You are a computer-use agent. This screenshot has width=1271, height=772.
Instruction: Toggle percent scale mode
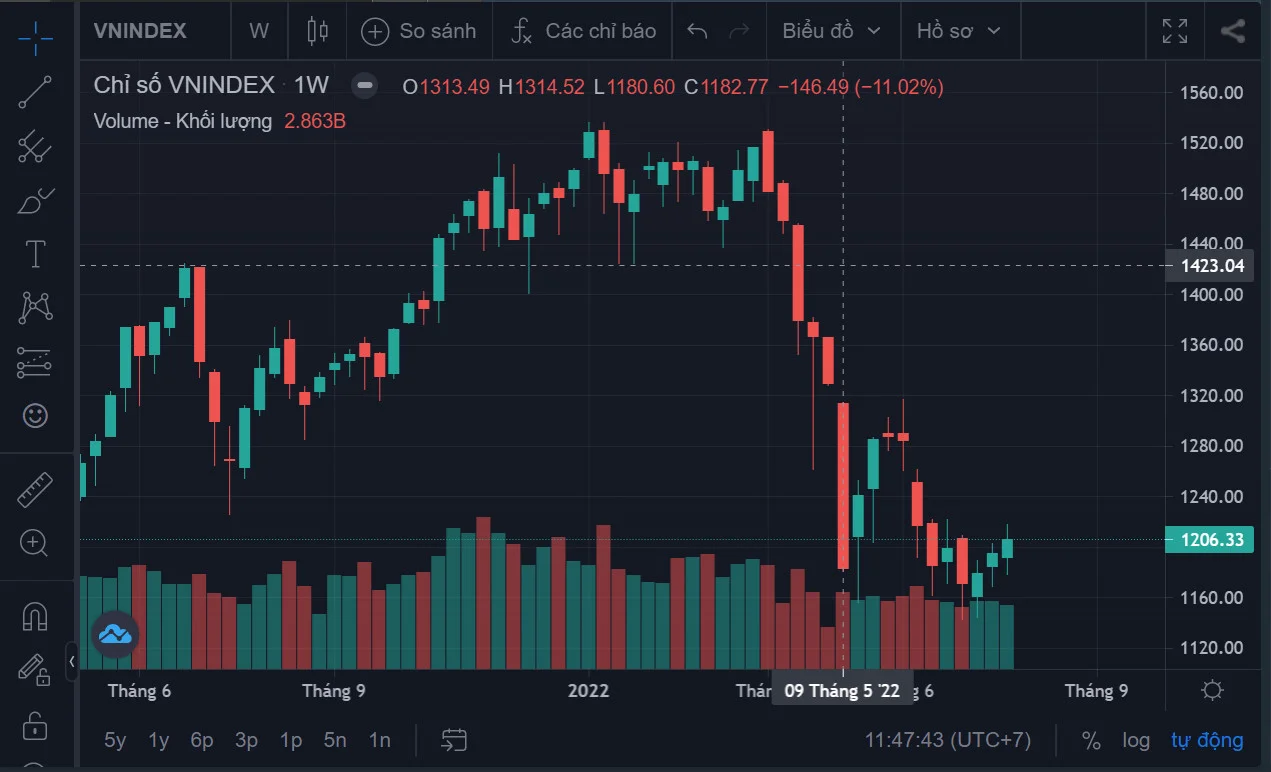click(1091, 741)
